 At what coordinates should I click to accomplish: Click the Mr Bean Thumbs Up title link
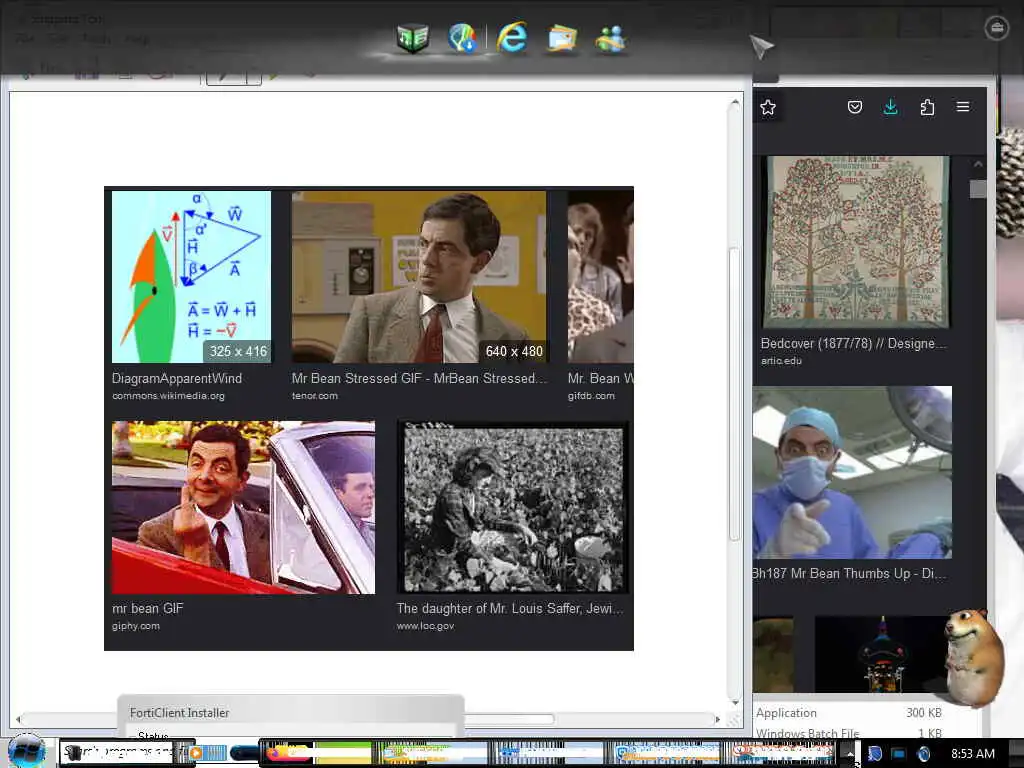click(849, 573)
